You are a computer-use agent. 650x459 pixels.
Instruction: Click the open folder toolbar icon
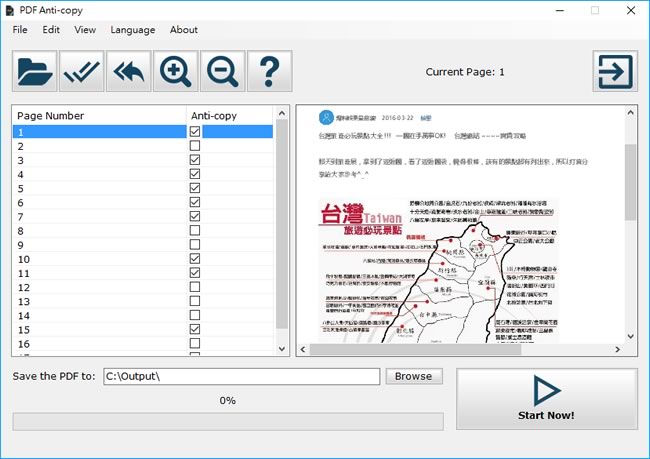click(x=35, y=71)
